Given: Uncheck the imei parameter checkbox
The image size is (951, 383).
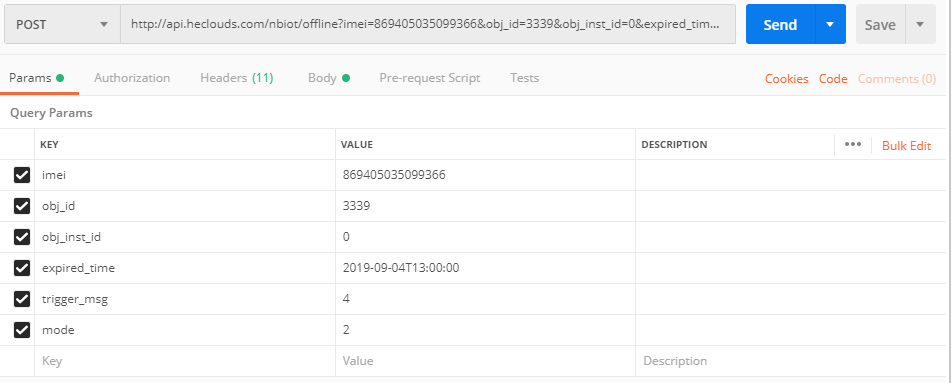Looking at the screenshot, I should (22, 175).
